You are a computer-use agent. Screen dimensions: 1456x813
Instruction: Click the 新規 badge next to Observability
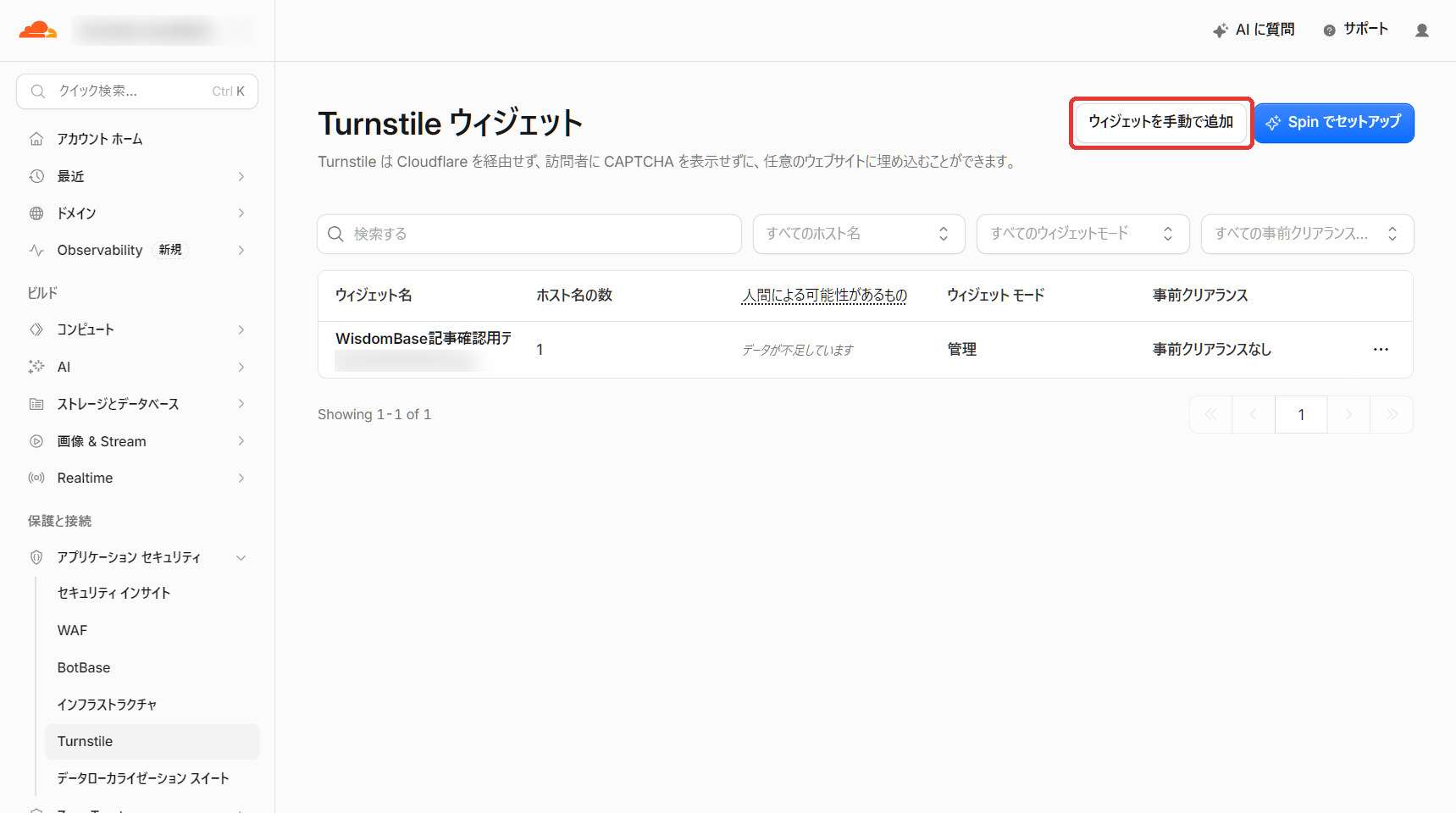click(x=170, y=250)
